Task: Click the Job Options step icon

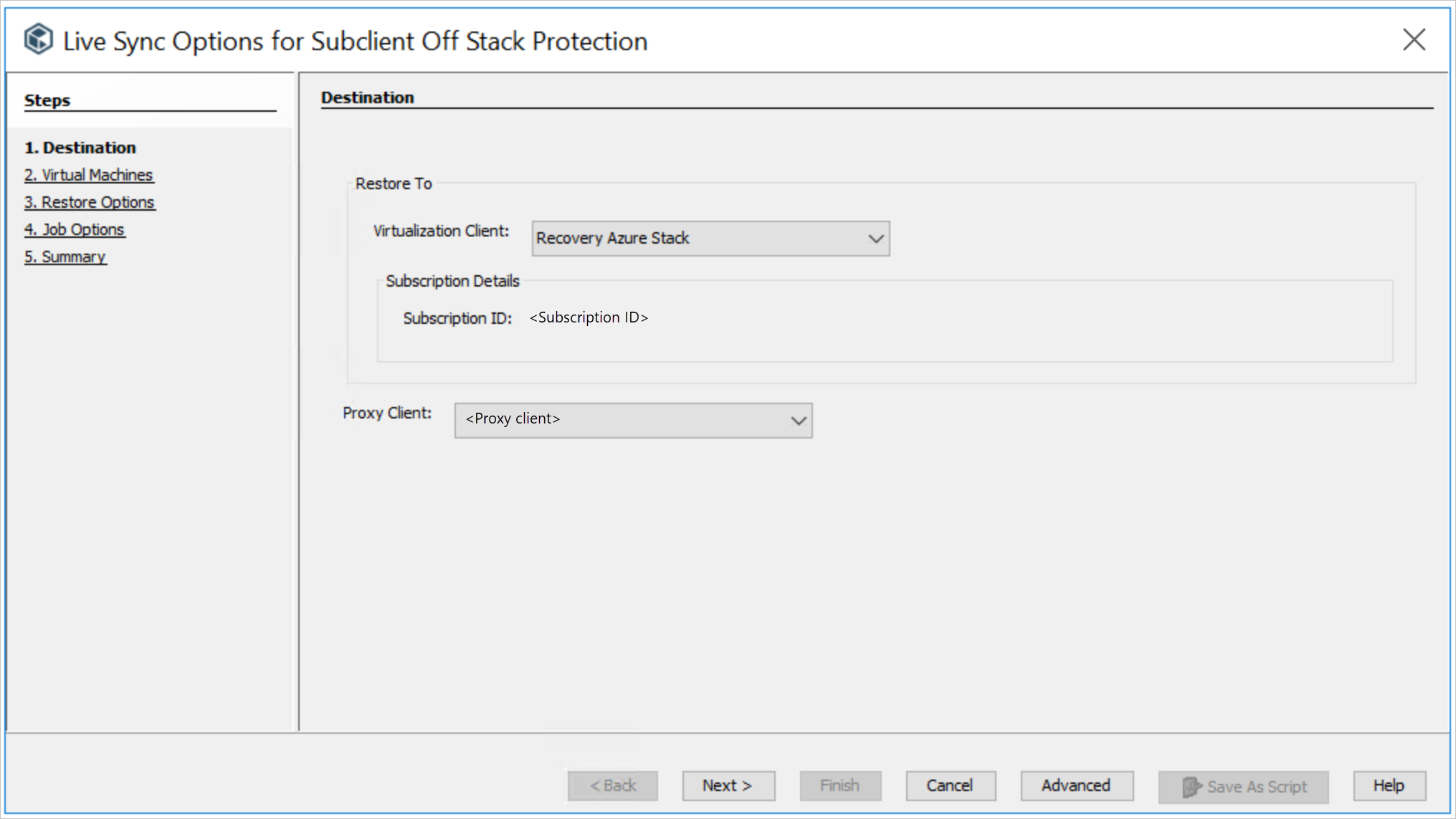Action: (74, 228)
